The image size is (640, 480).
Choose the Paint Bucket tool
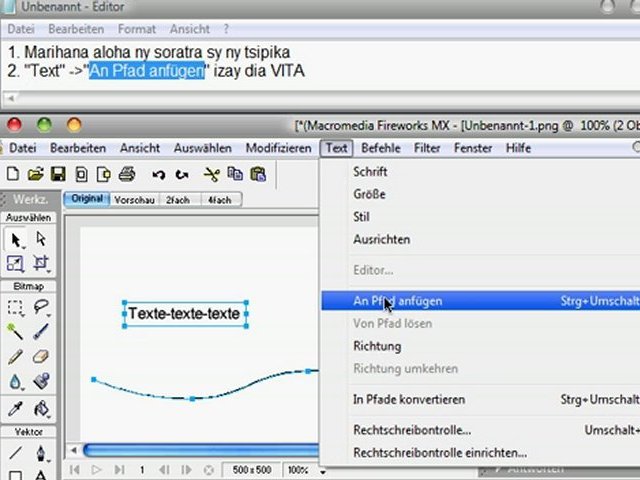pyautogui.click(x=41, y=408)
